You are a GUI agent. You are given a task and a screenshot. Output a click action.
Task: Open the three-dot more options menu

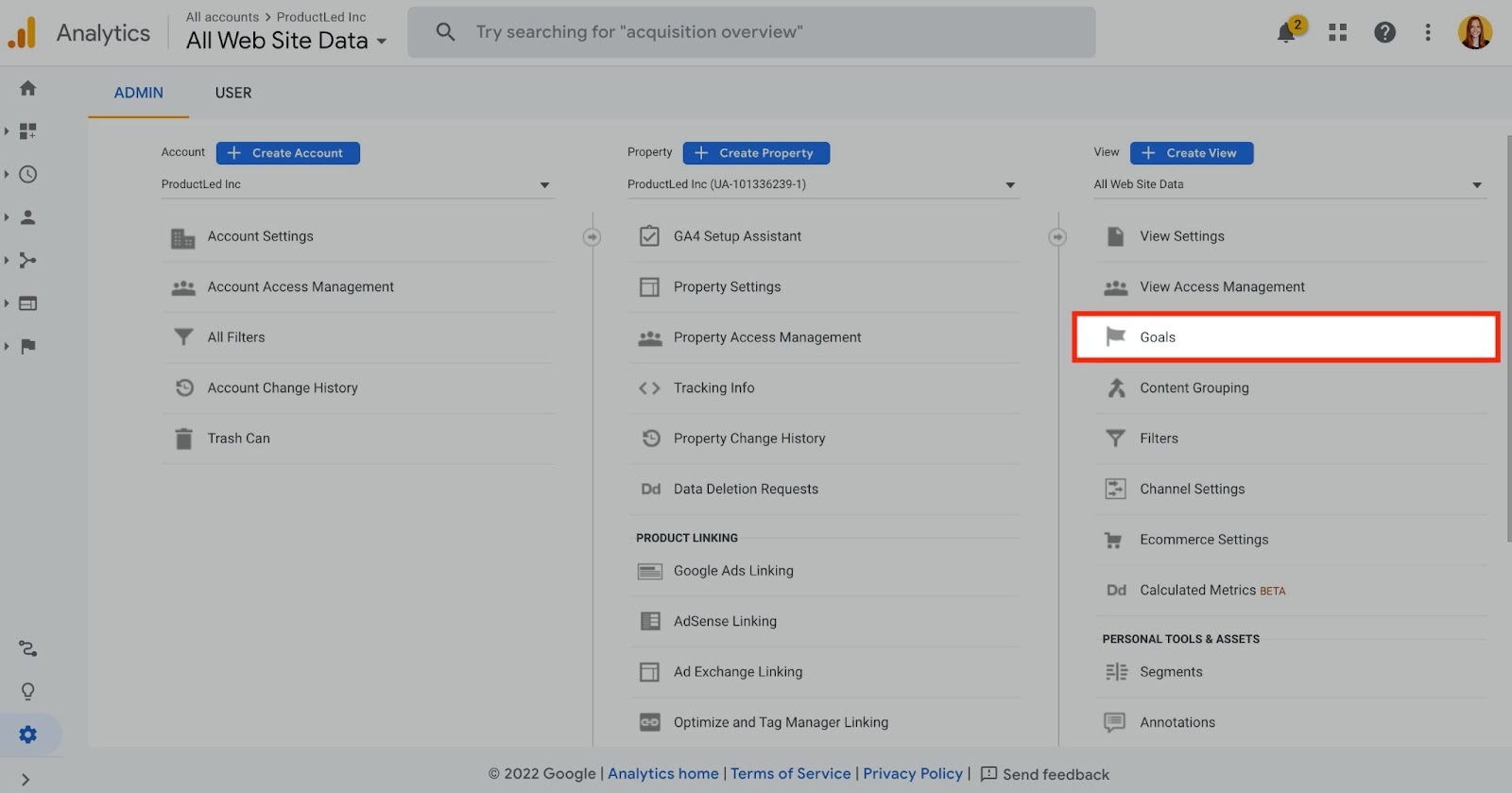click(1428, 32)
